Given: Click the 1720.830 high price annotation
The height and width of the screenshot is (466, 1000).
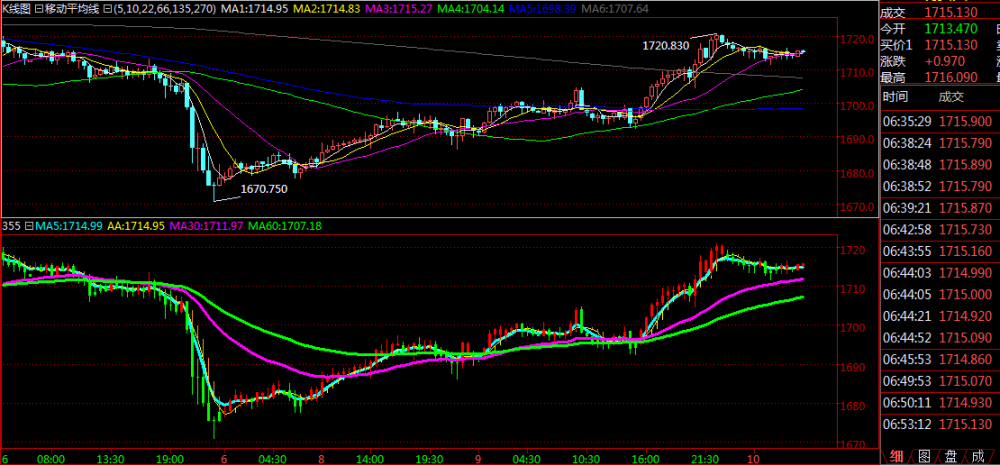Looking at the screenshot, I should click(666, 46).
